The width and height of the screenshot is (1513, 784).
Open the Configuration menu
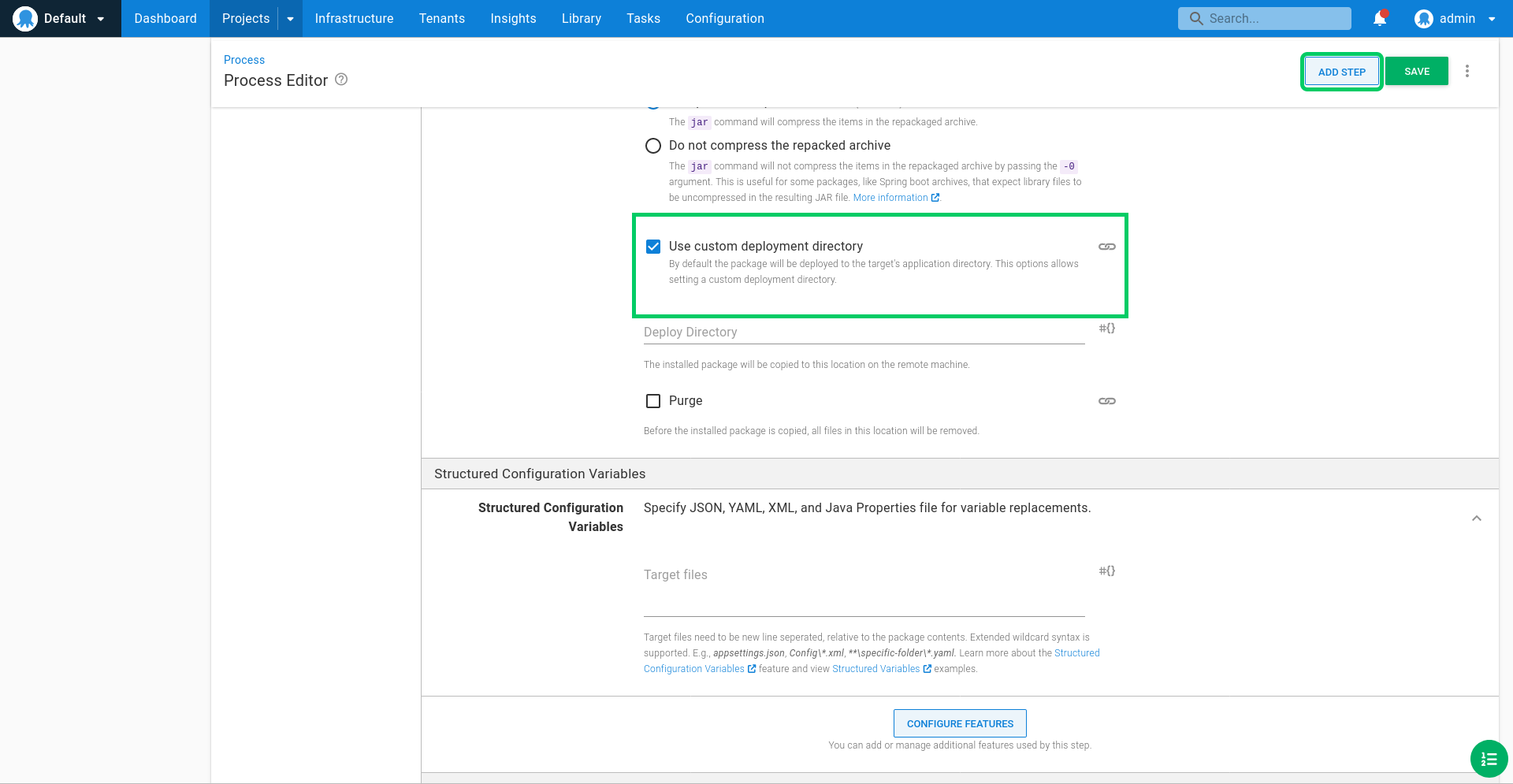click(x=725, y=18)
